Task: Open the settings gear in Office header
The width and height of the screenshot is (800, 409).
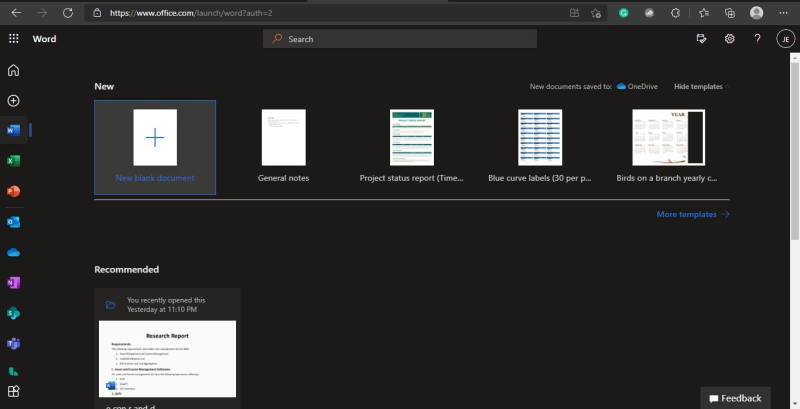Action: click(730, 39)
